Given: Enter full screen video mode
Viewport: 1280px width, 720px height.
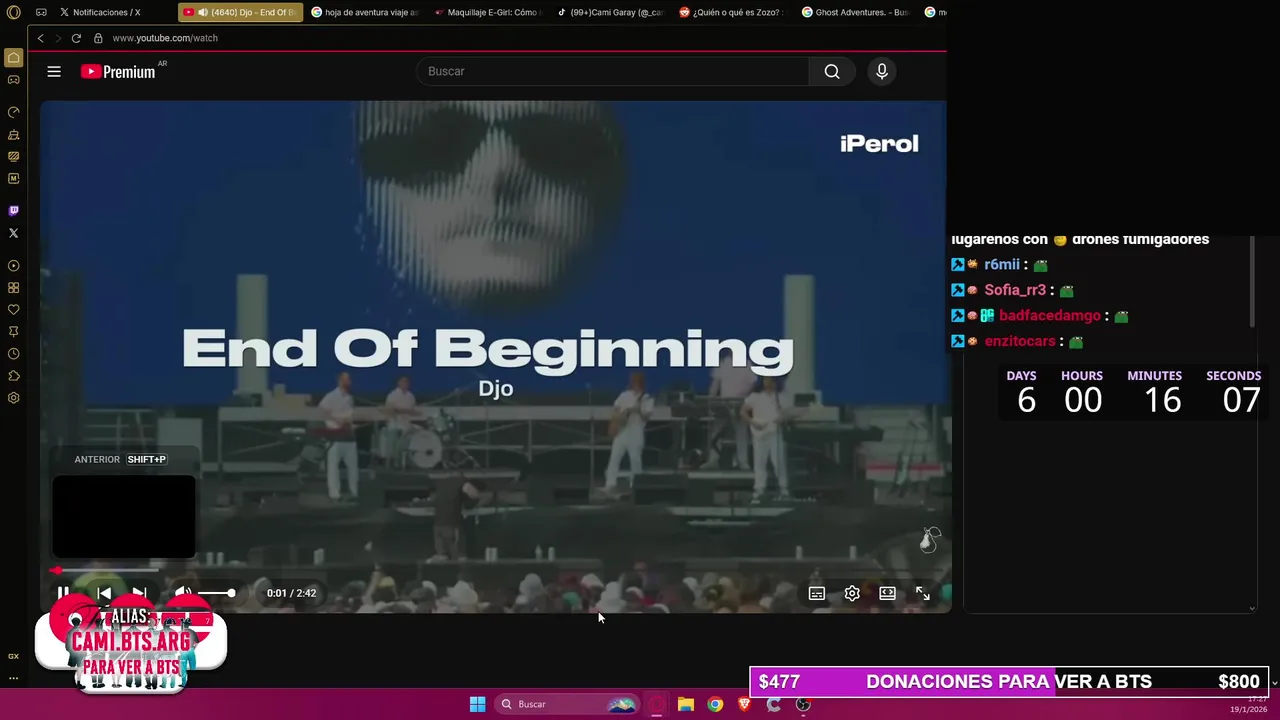Looking at the screenshot, I should [923, 593].
